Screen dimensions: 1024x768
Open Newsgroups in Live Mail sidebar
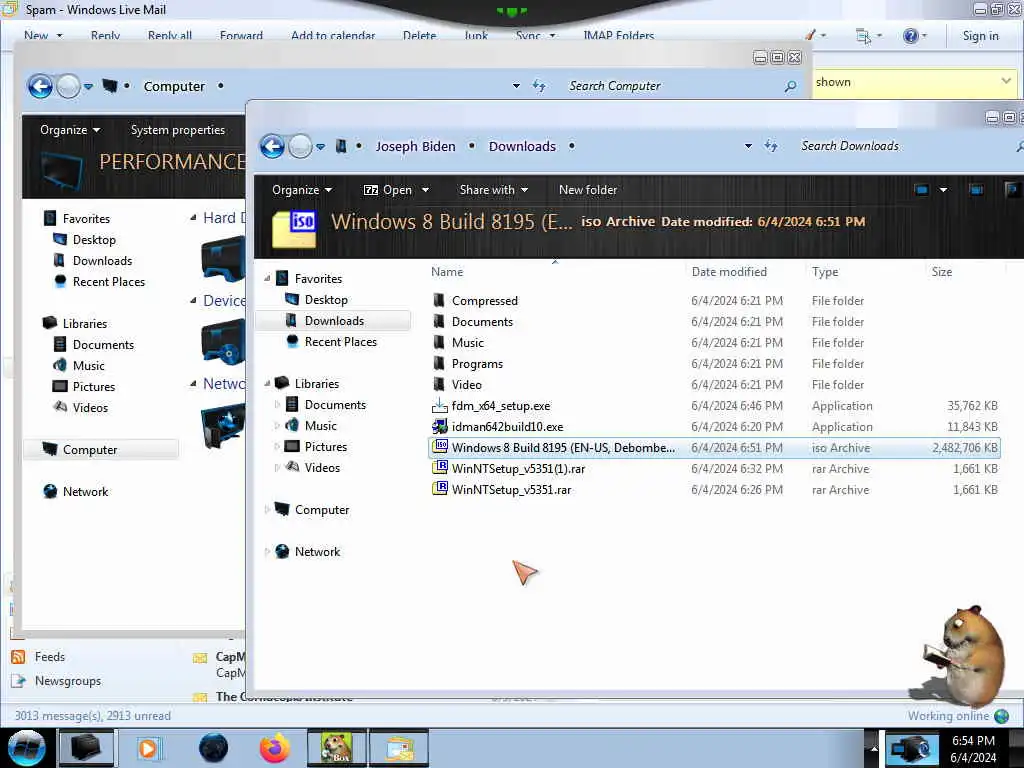(x=68, y=680)
